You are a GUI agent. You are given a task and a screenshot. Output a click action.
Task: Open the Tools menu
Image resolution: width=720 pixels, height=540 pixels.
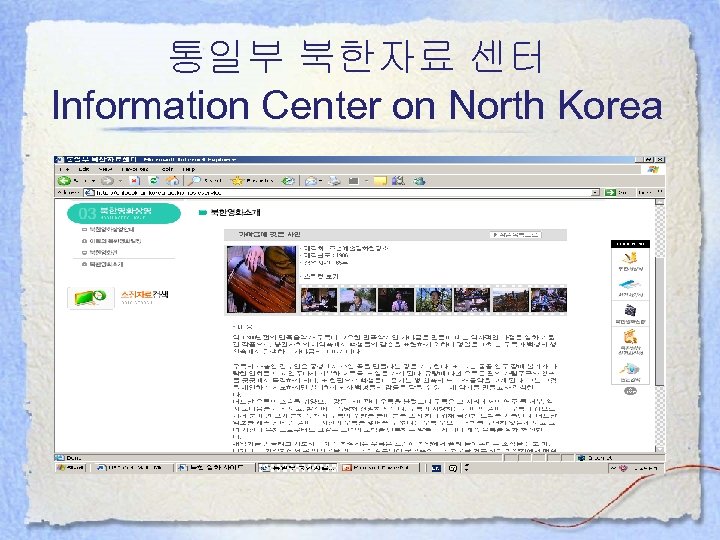[167, 169]
